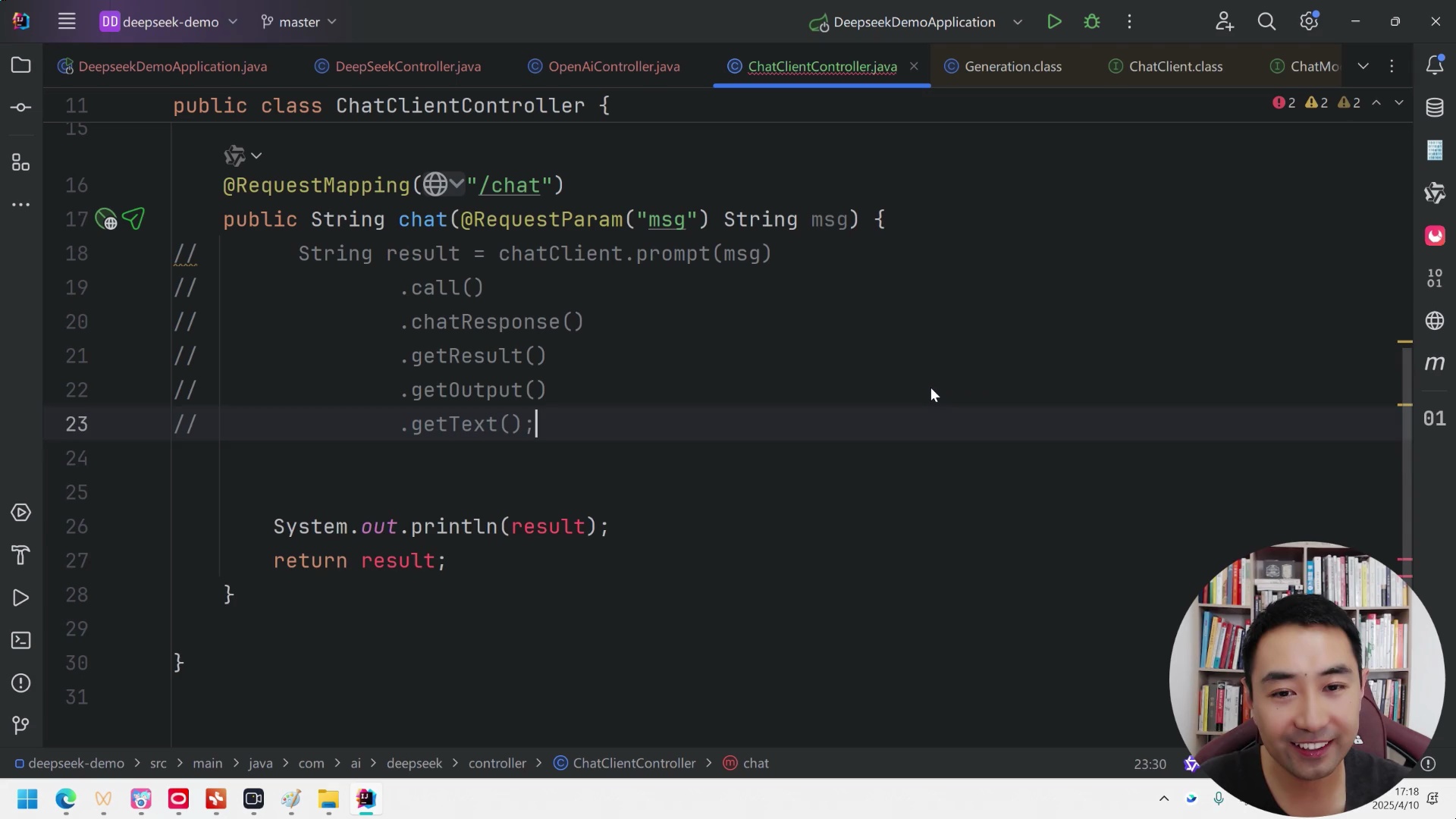Start debugging with the bug icon
This screenshot has height=819, width=1456.
point(1092,22)
